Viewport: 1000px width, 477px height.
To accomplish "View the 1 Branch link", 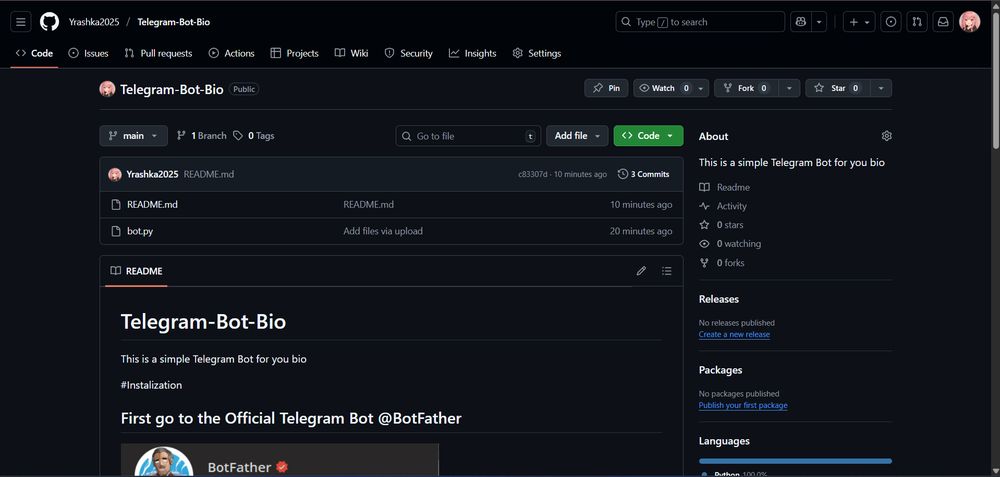I will pyautogui.click(x=202, y=136).
